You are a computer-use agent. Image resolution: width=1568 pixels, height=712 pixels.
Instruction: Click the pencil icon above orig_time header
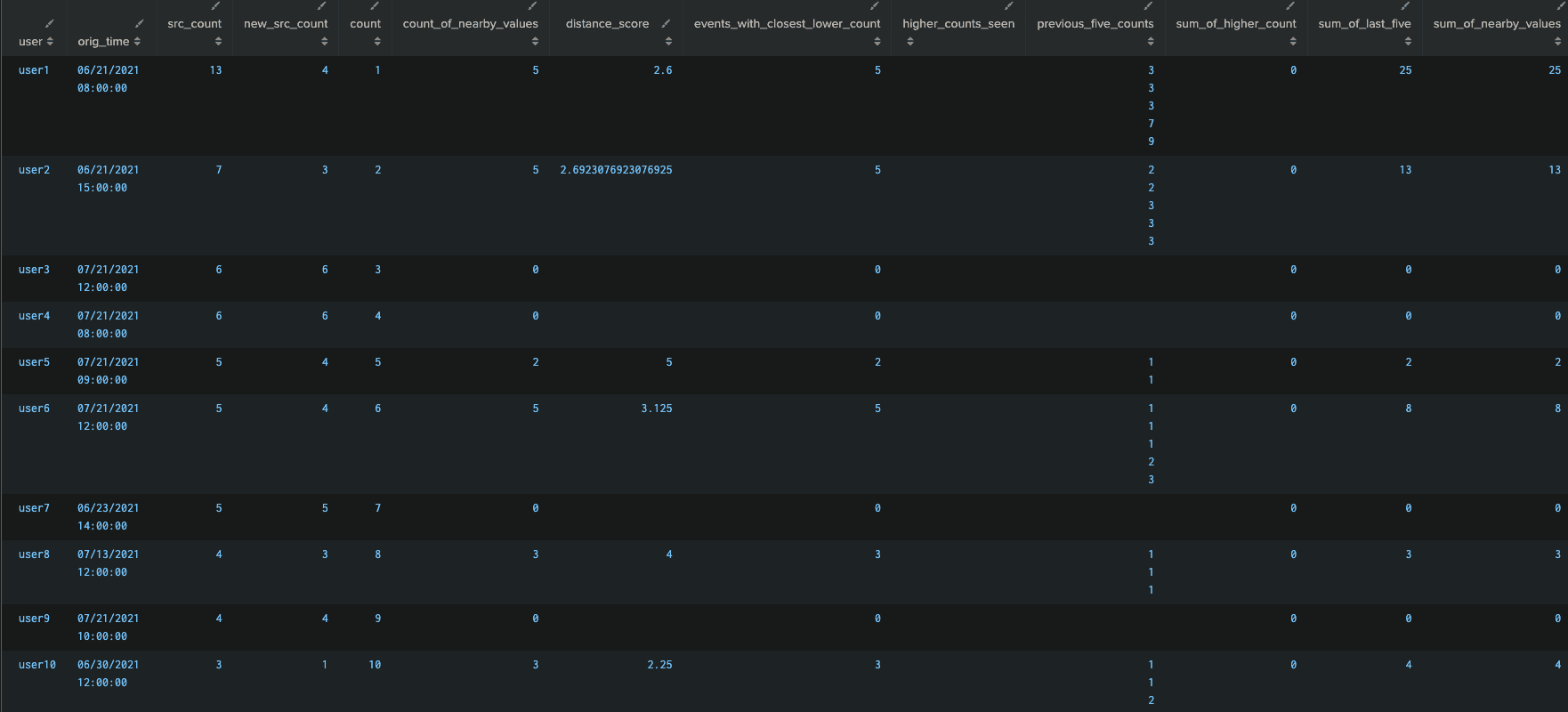(x=139, y=23)
